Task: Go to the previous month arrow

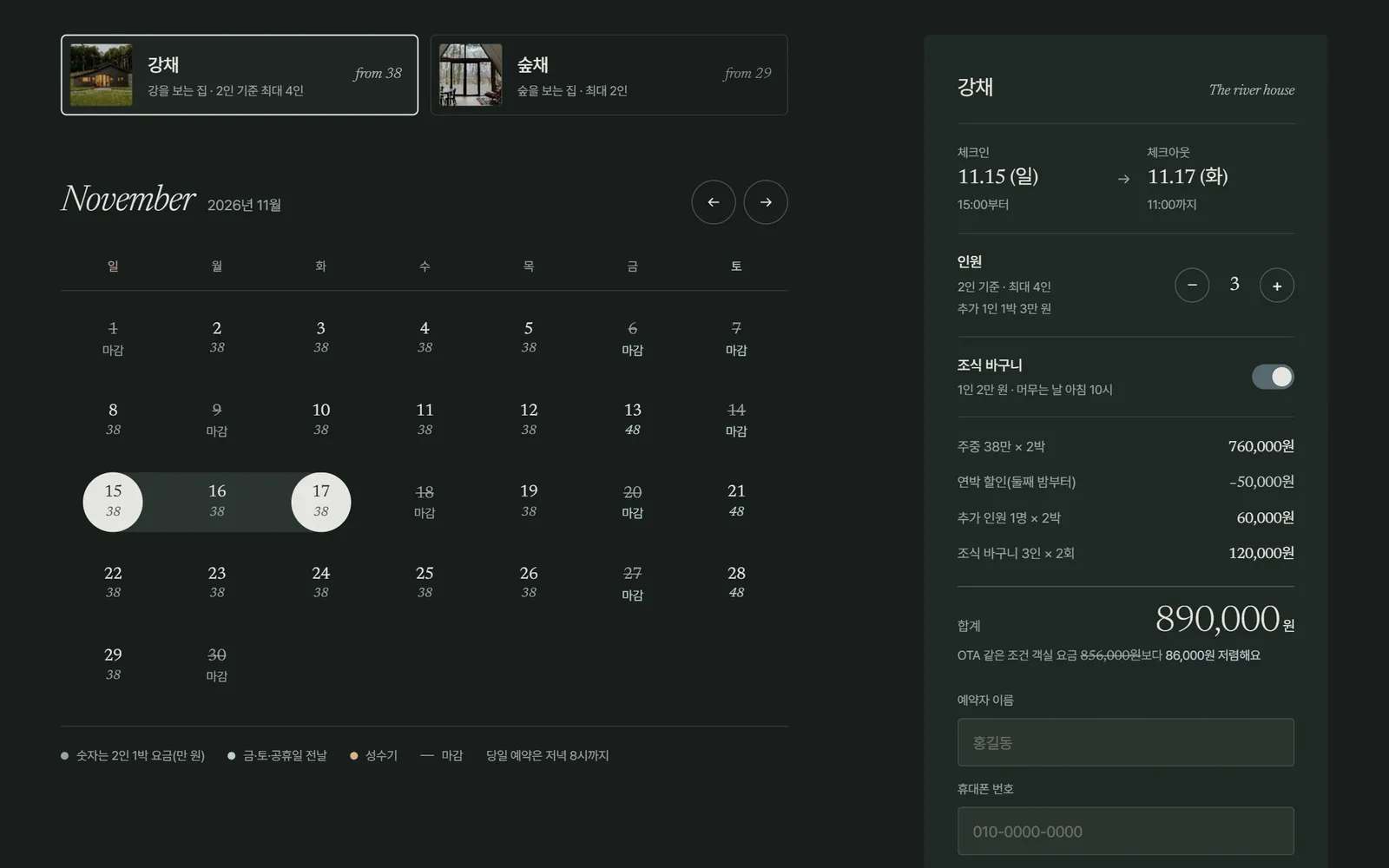Action: [714, 202]
